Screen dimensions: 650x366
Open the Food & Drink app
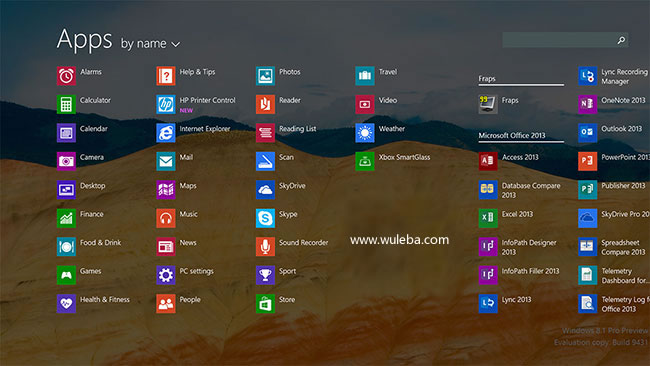(66, 247)
